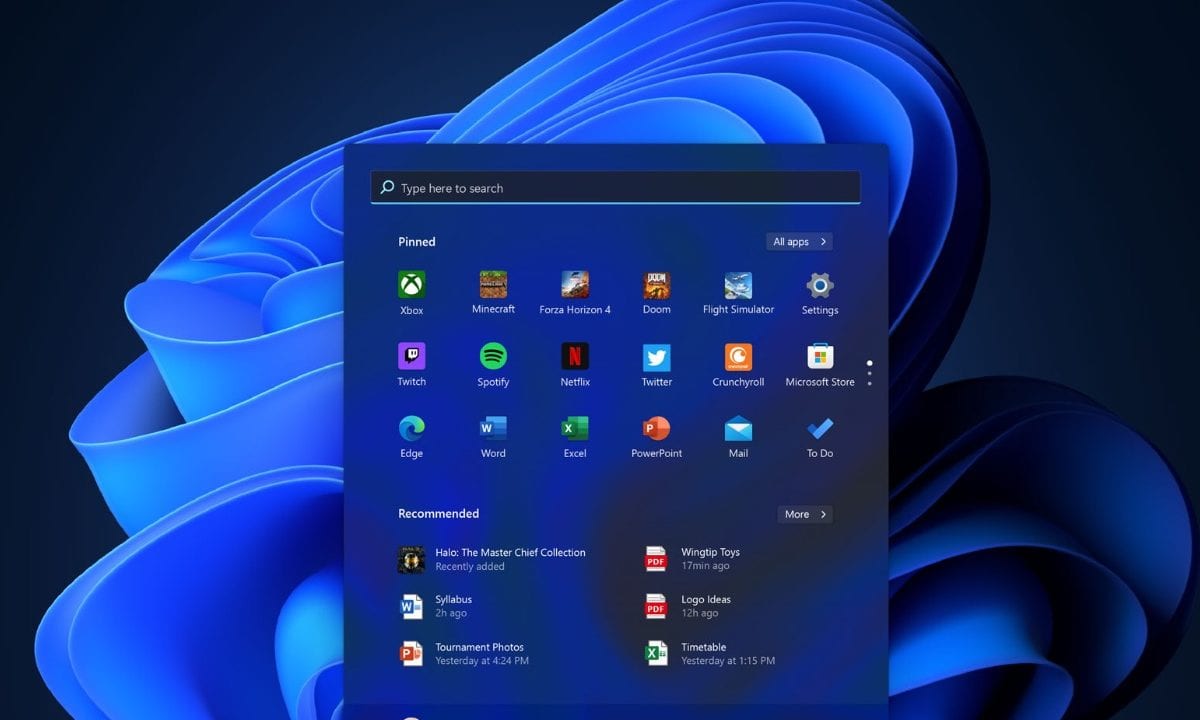This screenshot has height=720, width=1200.
Task: Click the '17min ago' timestamp
Action: [705, 566]
